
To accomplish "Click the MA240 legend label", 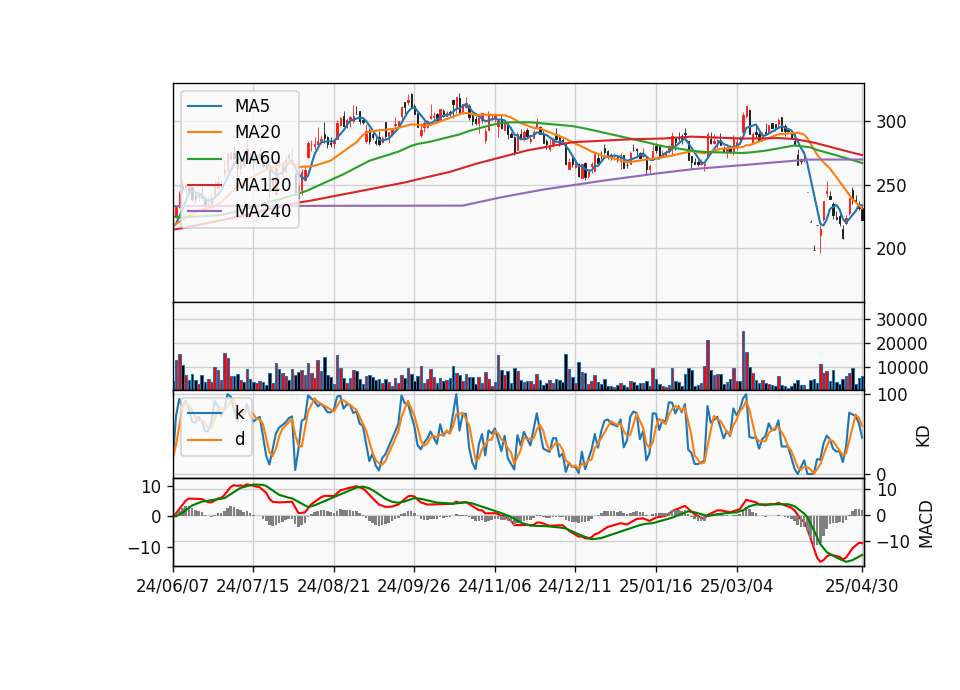I will click(263, 211).
